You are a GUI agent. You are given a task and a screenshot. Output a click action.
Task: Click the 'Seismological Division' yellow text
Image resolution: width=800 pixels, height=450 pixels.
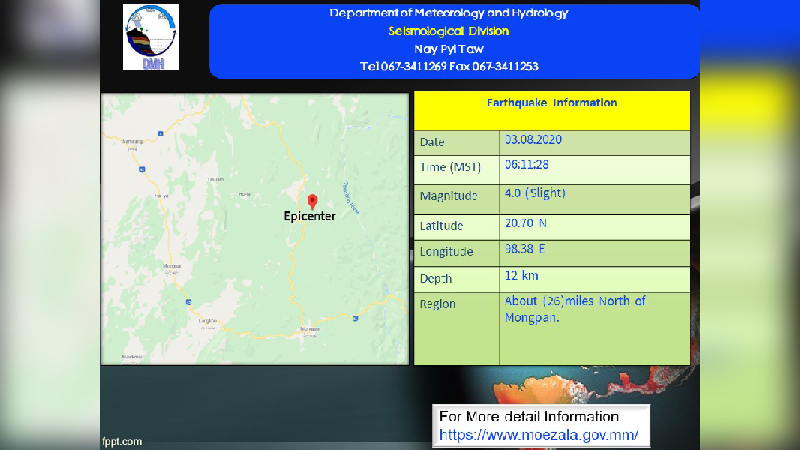pos(449,31)
